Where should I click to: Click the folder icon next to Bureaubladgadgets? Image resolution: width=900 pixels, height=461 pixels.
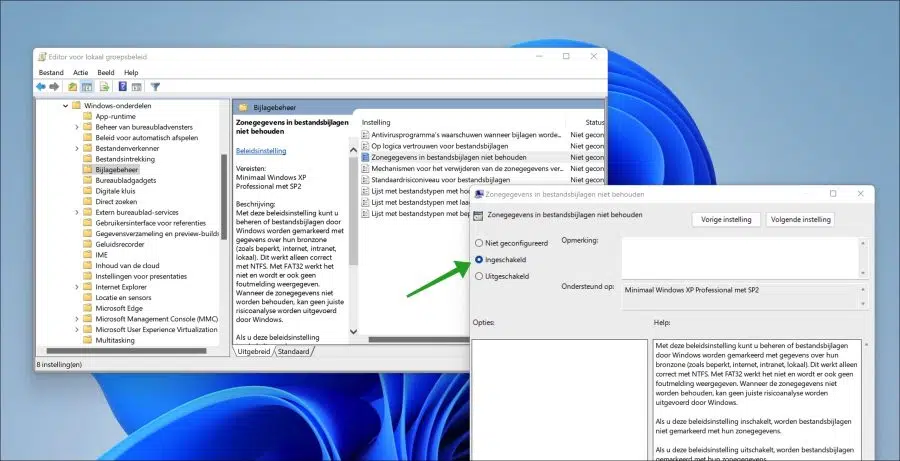[x=87, y=180]
